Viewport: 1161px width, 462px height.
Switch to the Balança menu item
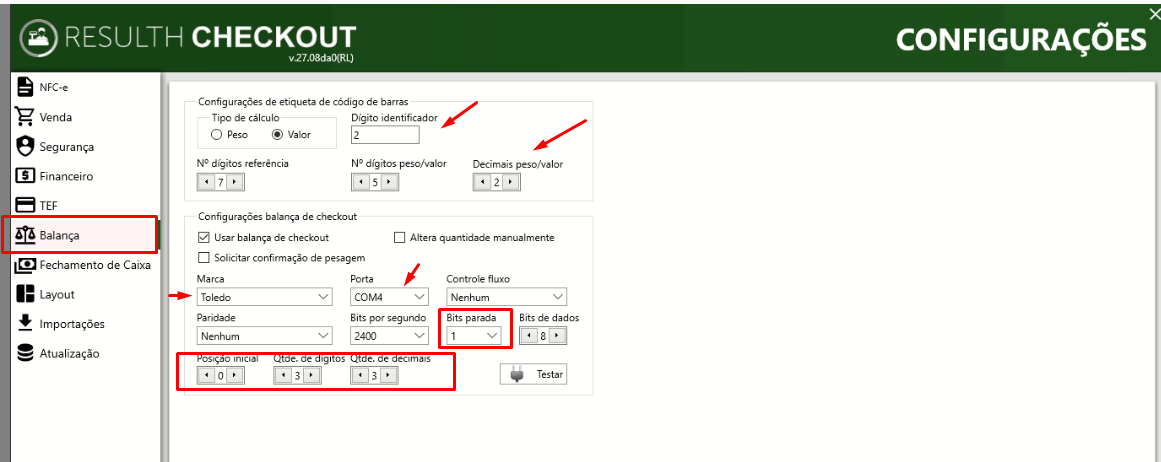click(x=79, y=235)
